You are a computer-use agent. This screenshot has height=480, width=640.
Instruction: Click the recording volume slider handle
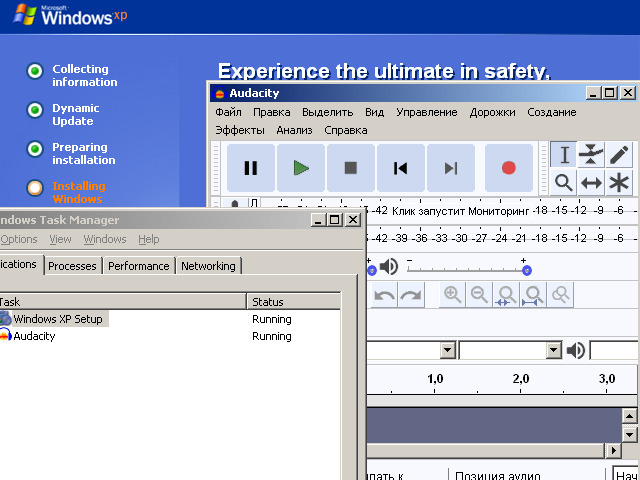click(371, 270)
